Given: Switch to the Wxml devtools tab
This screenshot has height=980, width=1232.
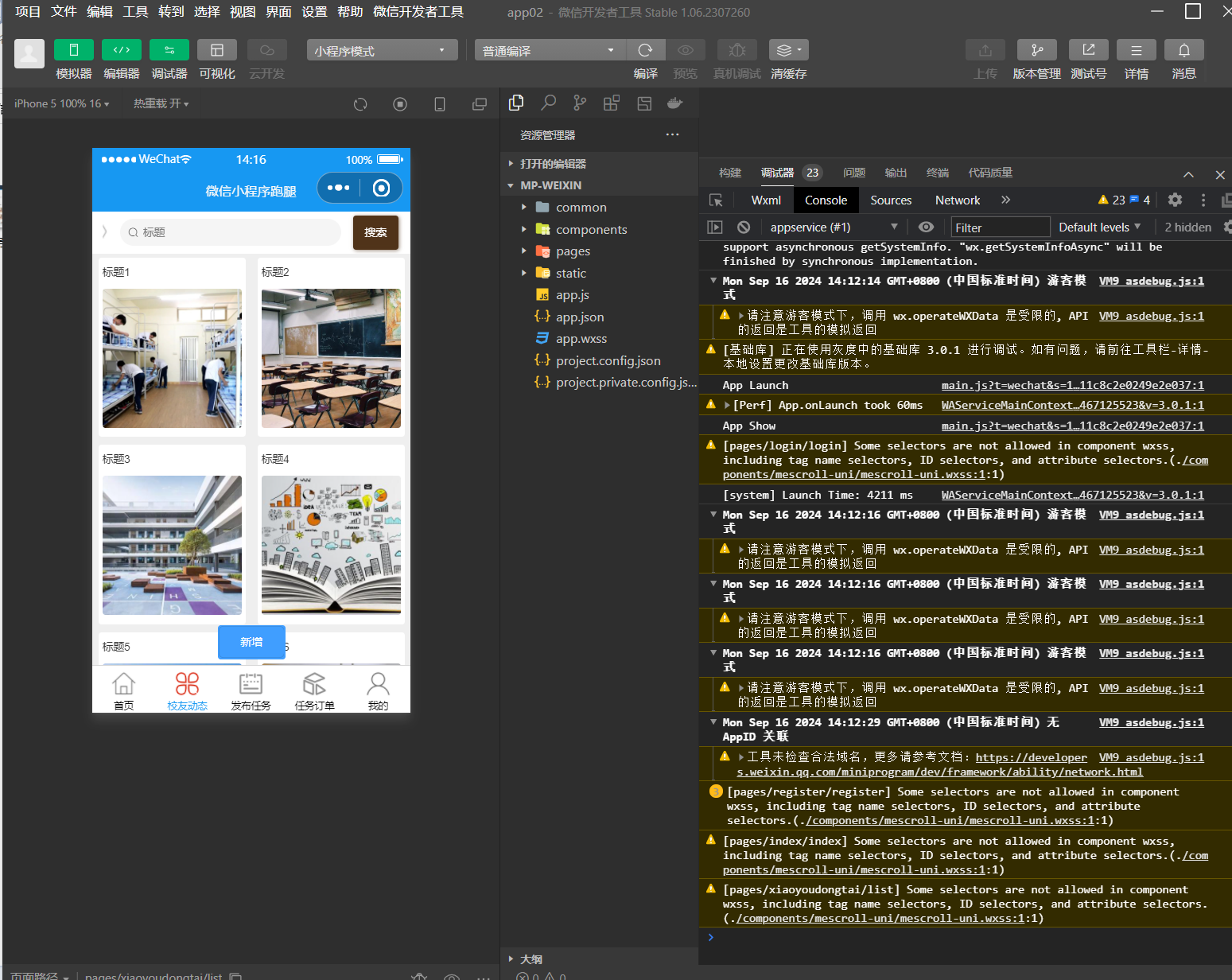Looking at the screenshot, I should click(x=766, y=200).
